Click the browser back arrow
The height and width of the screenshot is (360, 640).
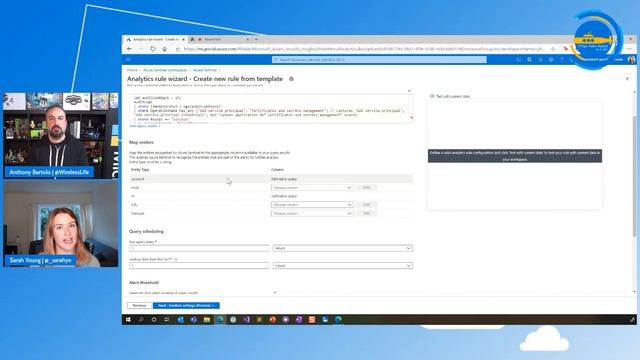[x=129, y=49]
